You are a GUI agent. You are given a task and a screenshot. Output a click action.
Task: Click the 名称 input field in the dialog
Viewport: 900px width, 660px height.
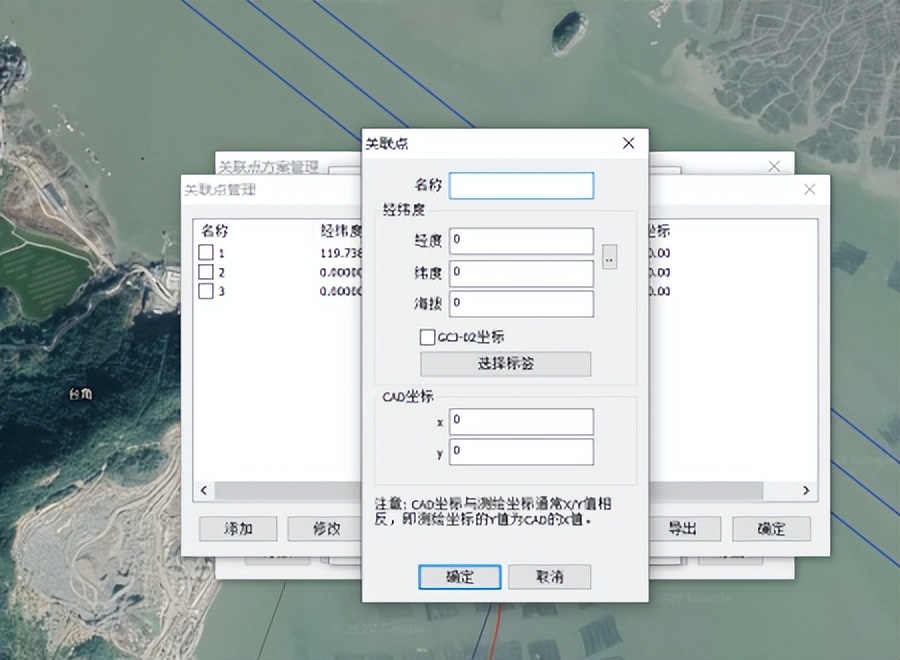[521, 186]
